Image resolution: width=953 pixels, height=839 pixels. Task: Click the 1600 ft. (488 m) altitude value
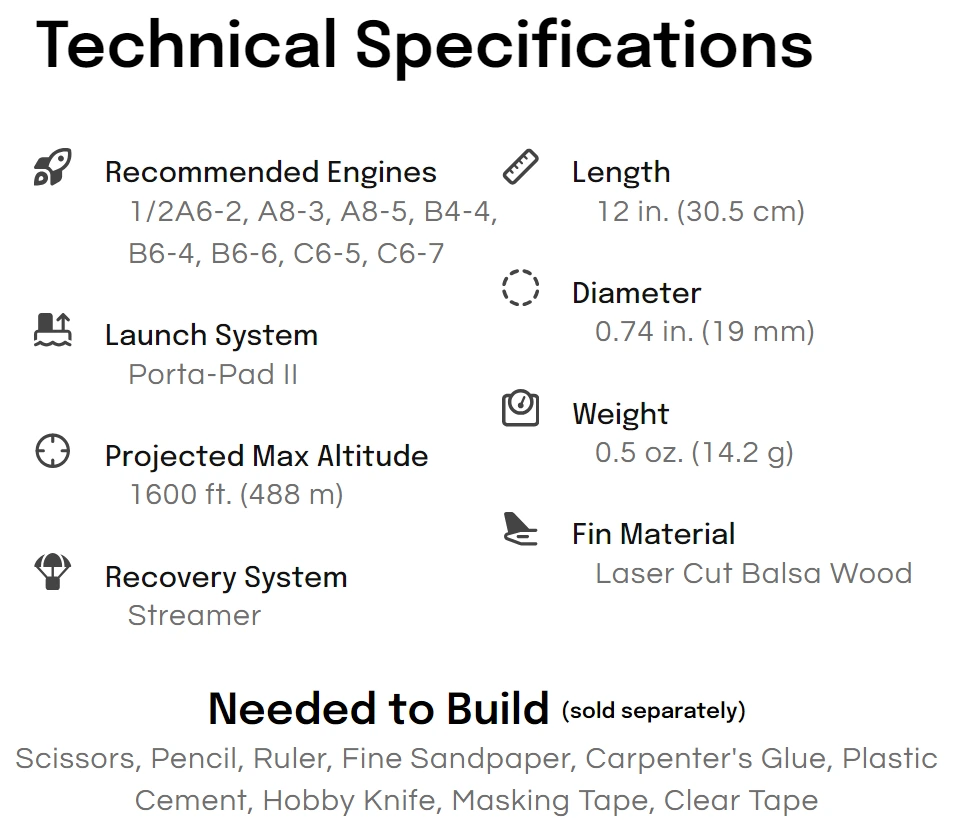[236, 494]
